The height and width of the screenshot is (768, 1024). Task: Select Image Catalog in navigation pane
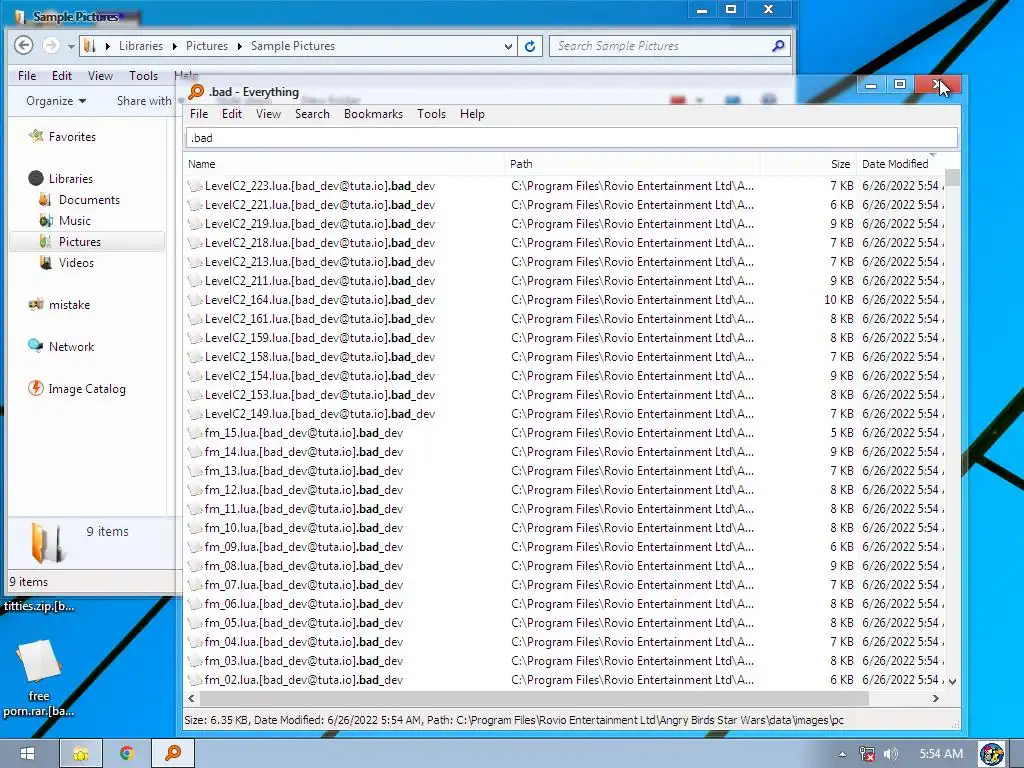87,389
